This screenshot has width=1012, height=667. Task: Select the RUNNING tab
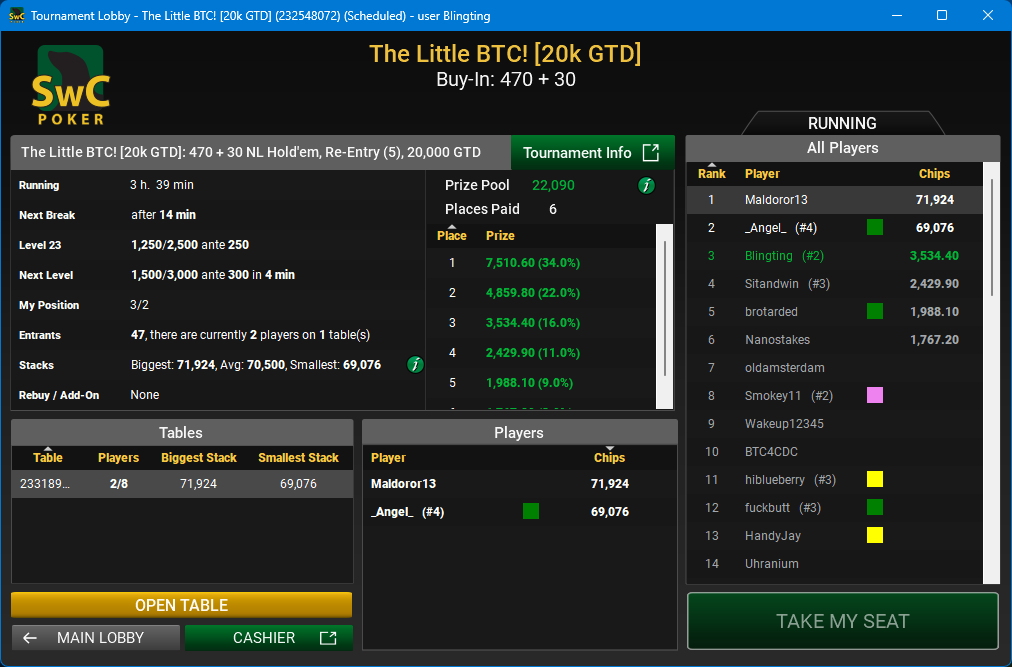pos(842,123)
